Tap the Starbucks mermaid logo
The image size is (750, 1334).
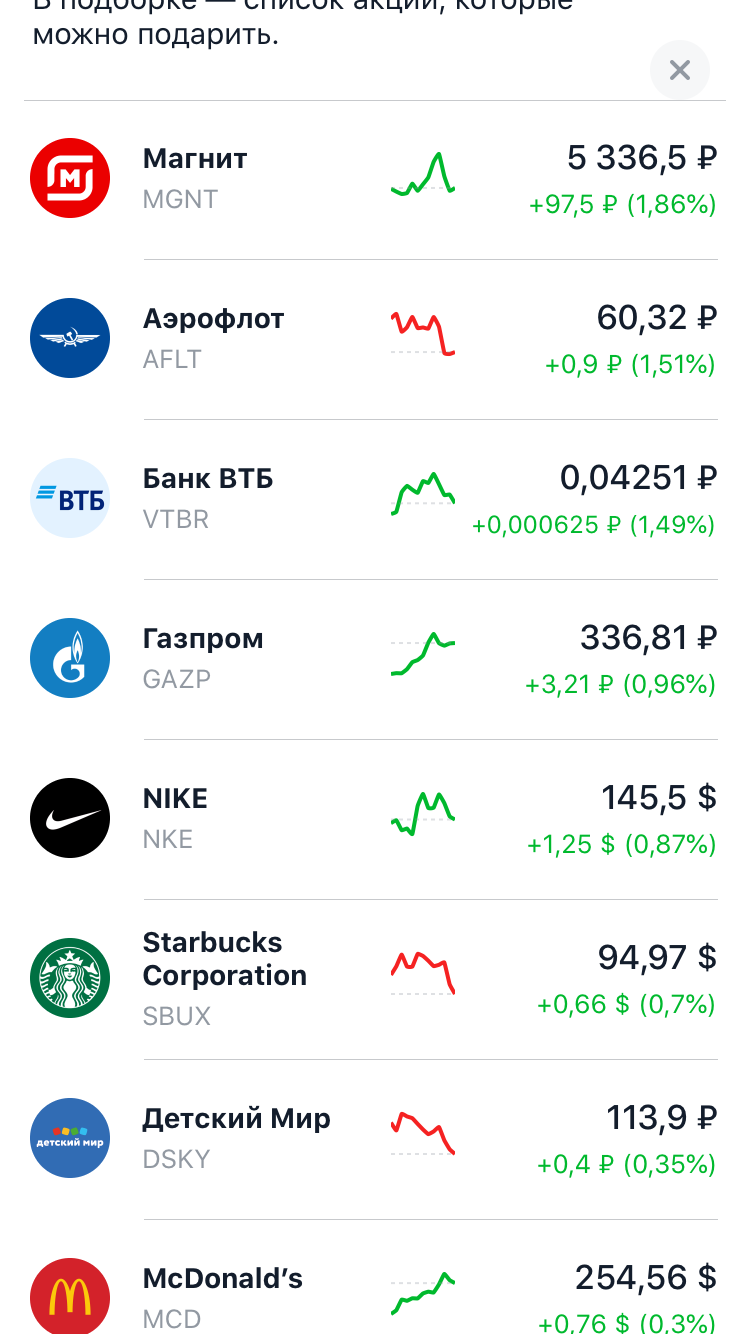[x=70, y=978]
